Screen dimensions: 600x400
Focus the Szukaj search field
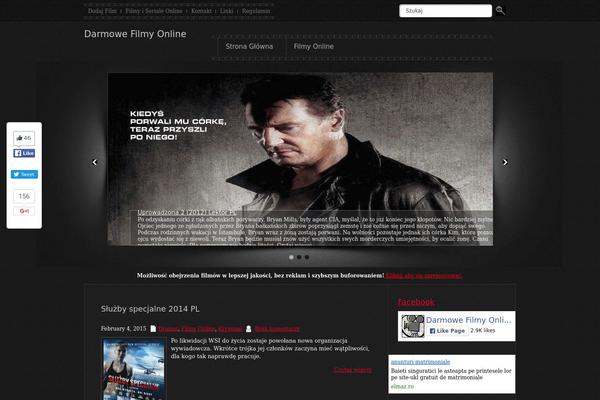click(445, 11)
